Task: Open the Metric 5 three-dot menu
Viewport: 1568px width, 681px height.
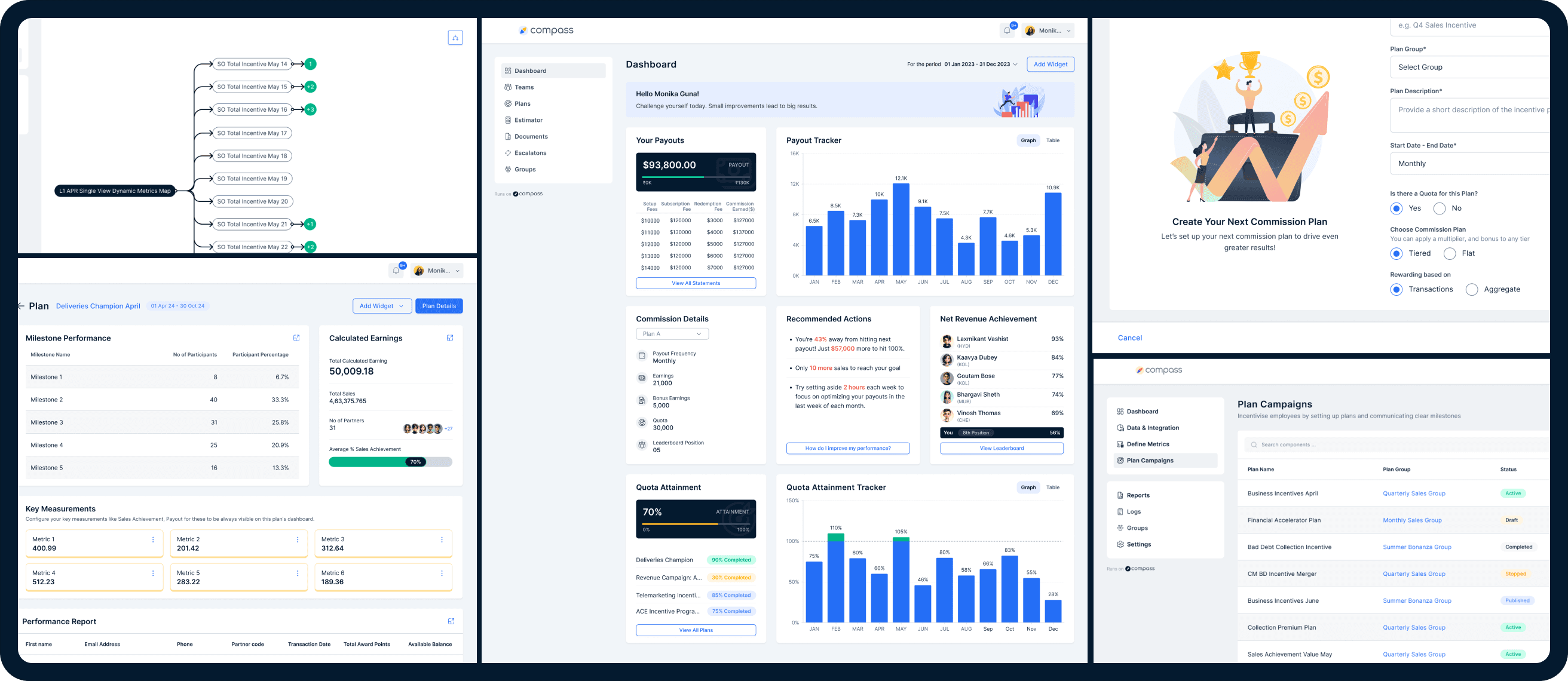Action: point(297,573)
